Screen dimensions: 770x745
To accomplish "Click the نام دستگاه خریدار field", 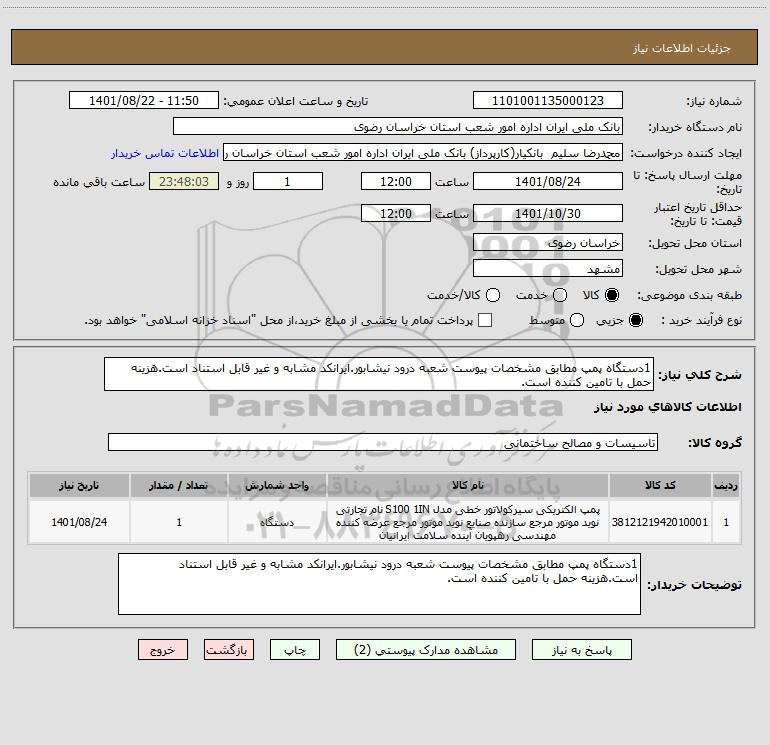I will point(398,126).
